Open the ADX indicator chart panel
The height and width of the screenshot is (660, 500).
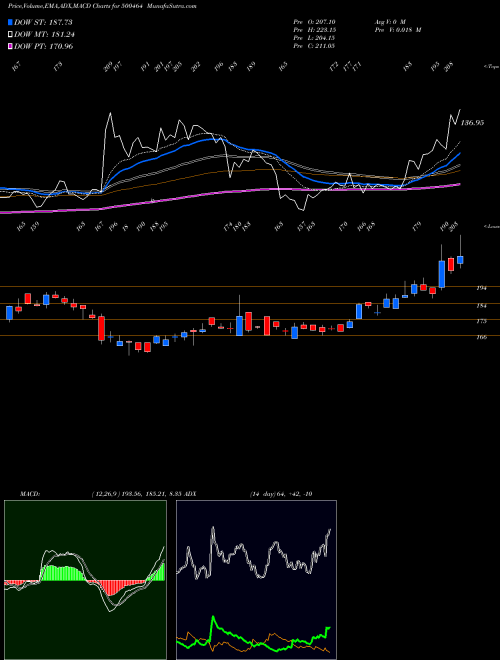(256, 580)
